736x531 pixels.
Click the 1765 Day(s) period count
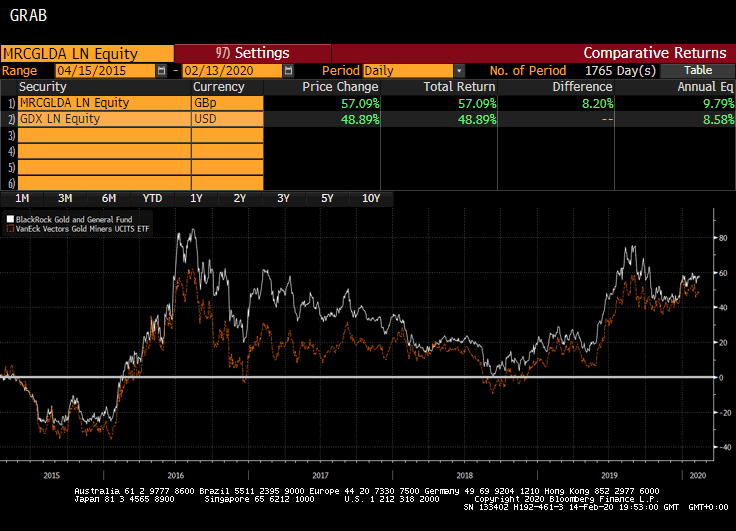[x=620, y=71]
